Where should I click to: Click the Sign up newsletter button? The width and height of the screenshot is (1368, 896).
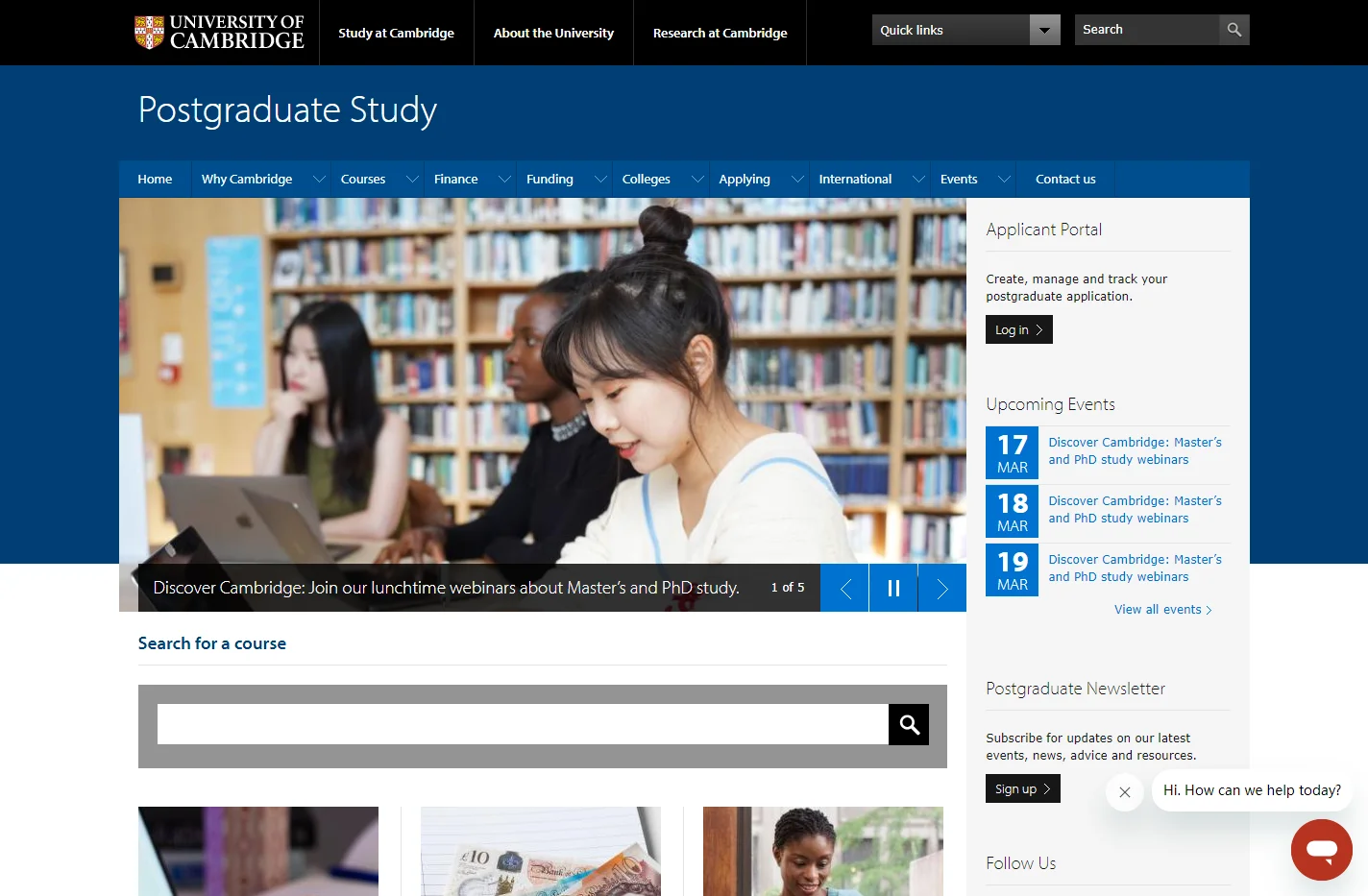(x=1023, y=788)
